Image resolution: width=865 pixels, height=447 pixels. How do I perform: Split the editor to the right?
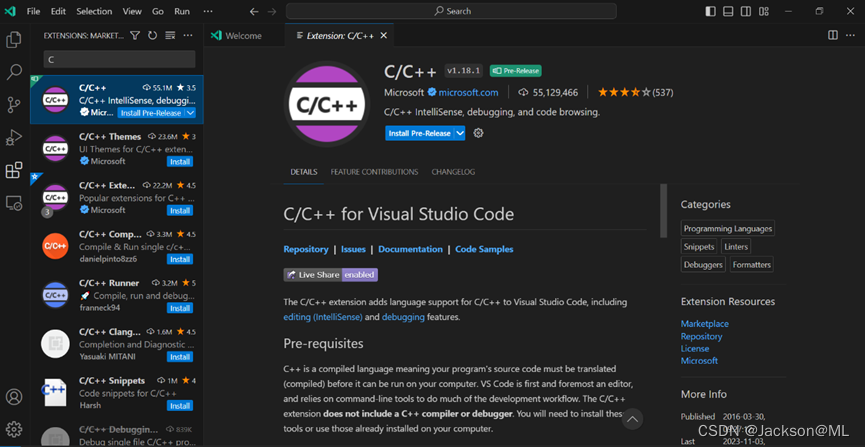[x=833, y=35]
